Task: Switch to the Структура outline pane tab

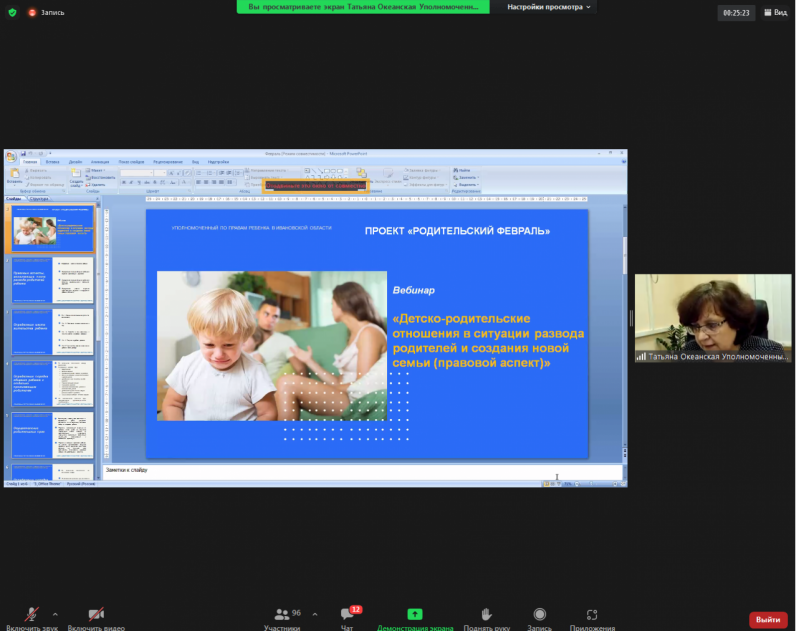Action: tap(39, 198)
